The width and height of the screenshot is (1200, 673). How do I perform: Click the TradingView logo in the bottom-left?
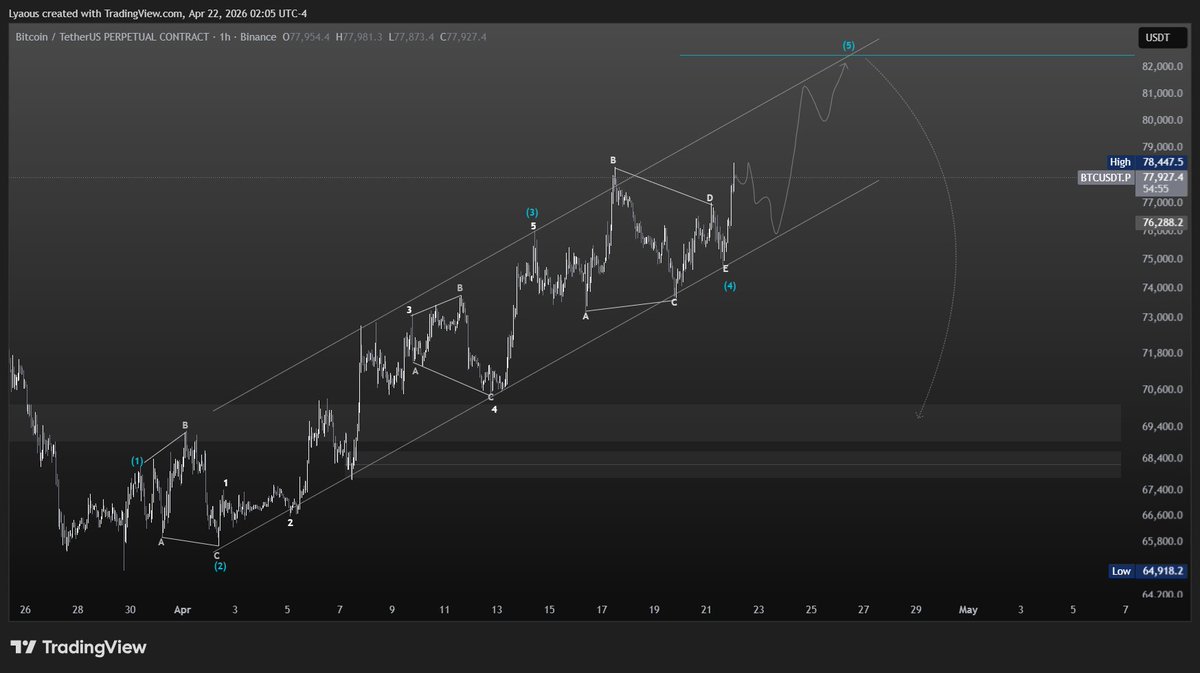point(78,647)
